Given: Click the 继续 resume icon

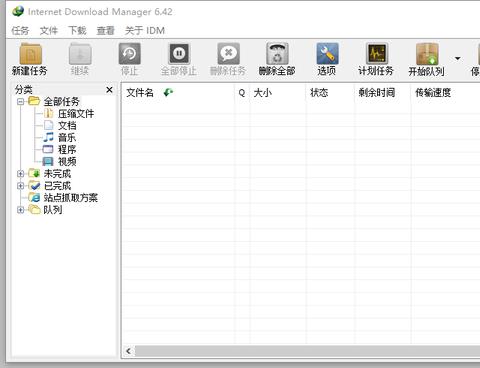Looking at the screenshot, I should pos(80,54).
